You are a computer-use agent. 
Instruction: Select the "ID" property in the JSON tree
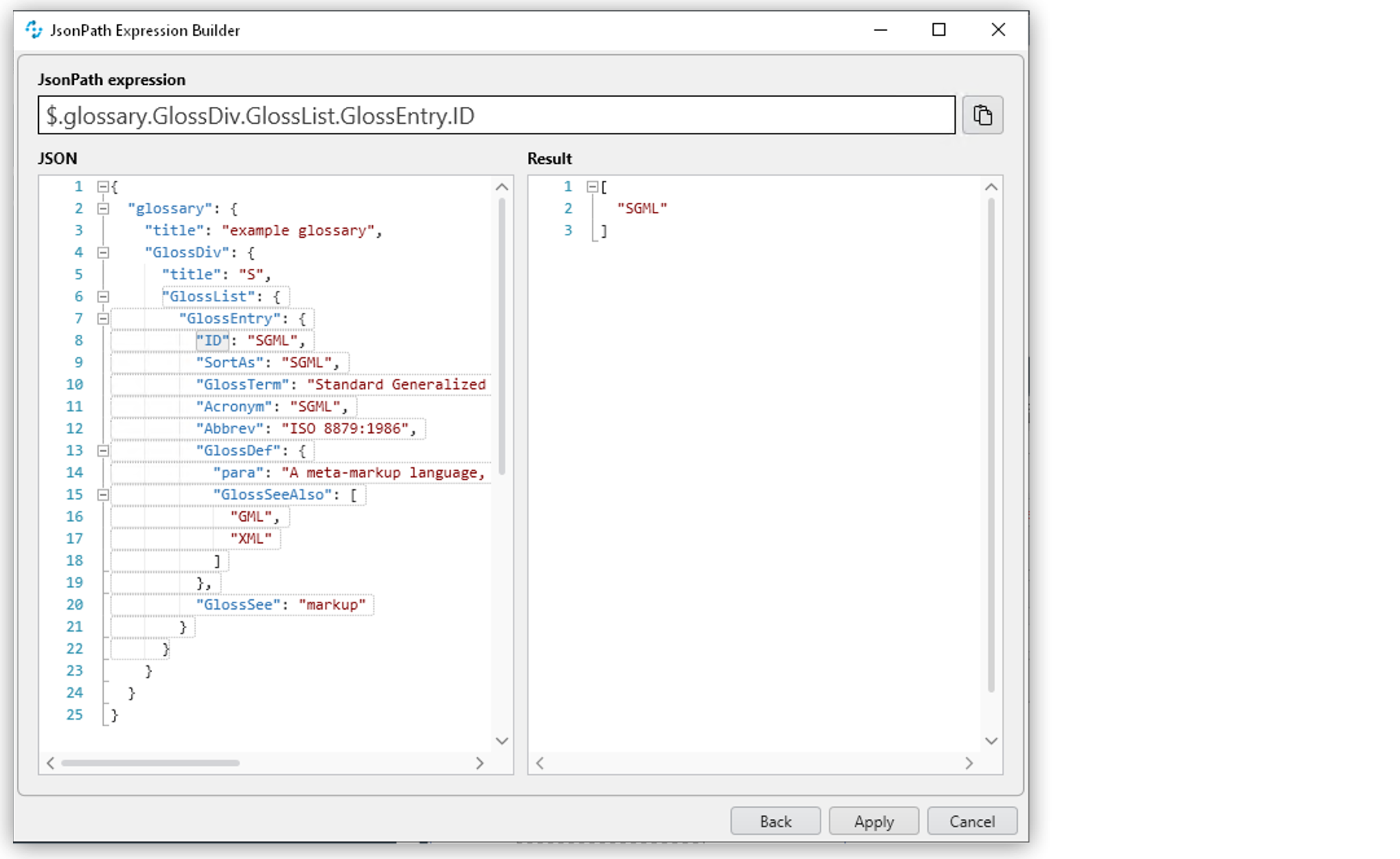pos(211,339)
